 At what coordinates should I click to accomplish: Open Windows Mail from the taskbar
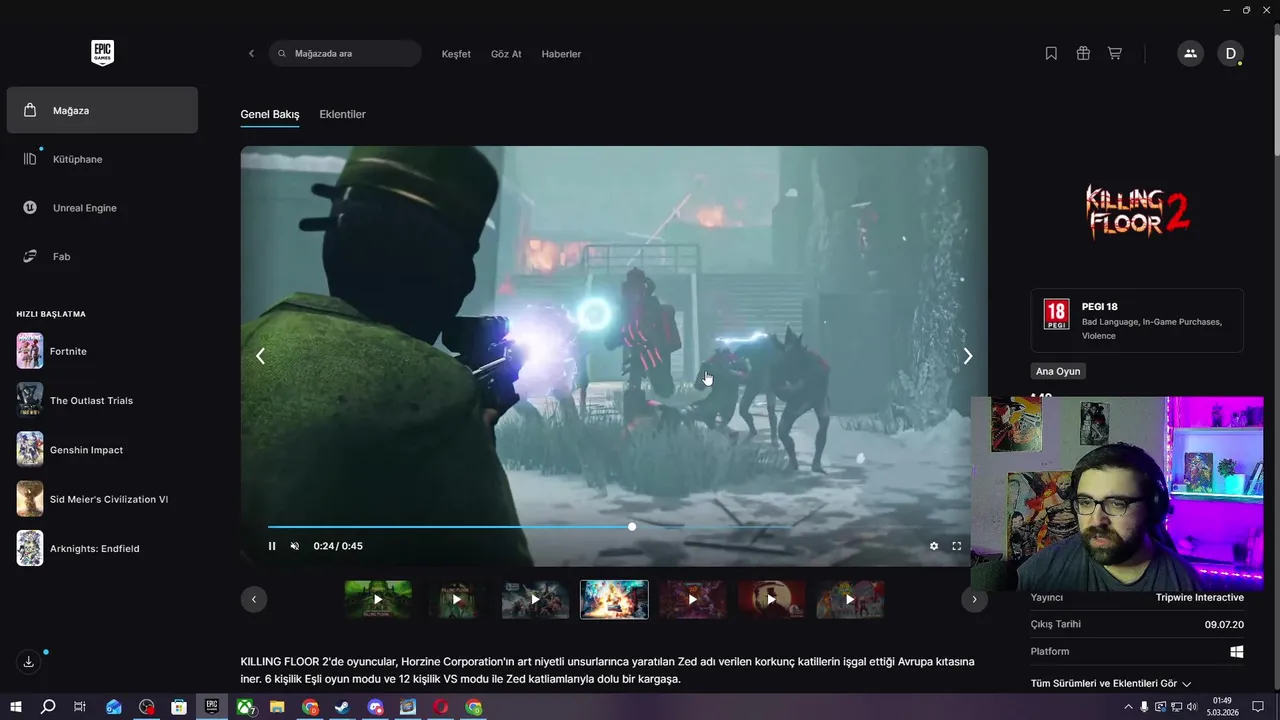tap(114, 707)
